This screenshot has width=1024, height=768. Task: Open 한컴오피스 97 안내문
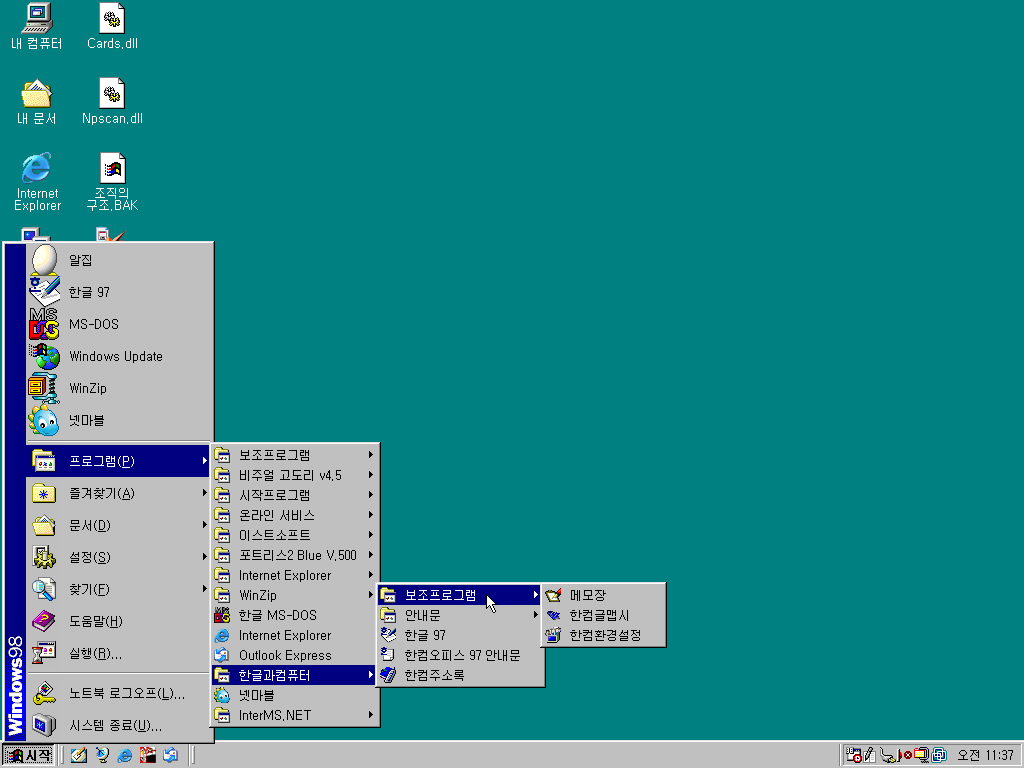point(460,655)
